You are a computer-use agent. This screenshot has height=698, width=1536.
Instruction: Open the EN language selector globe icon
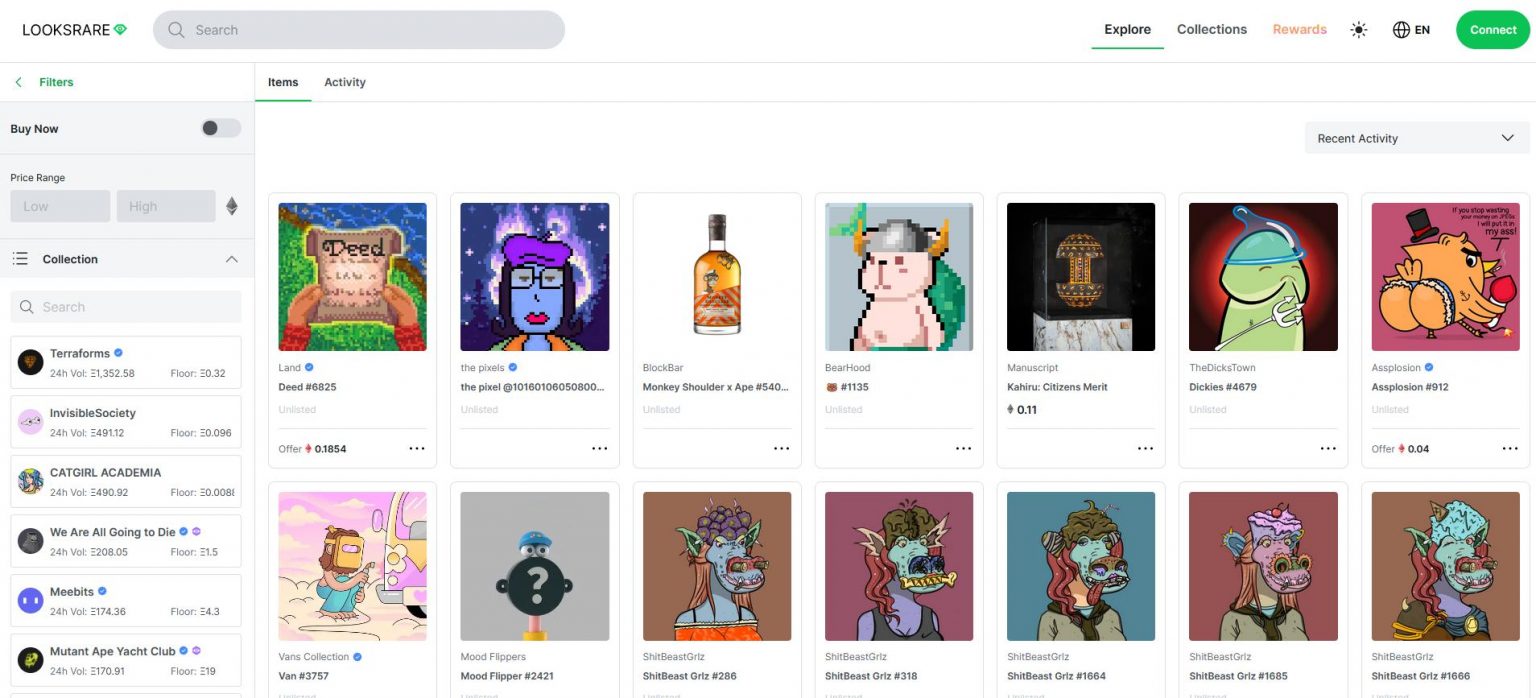[x=1400, y=29]
